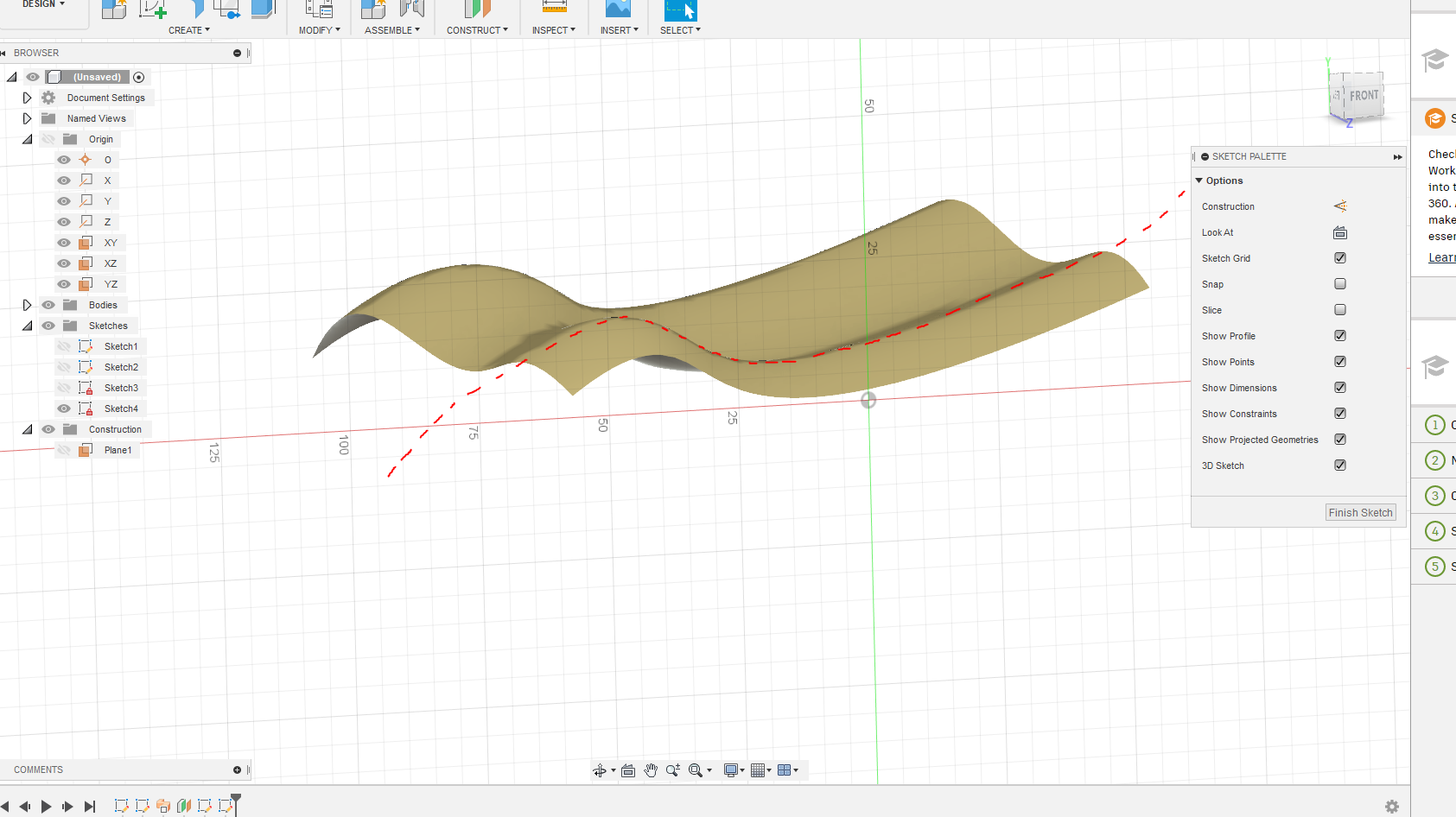This screenshot has height=817, width=1456.
Task: Click the Canvas icon under Insert
Action: [619, 10]
